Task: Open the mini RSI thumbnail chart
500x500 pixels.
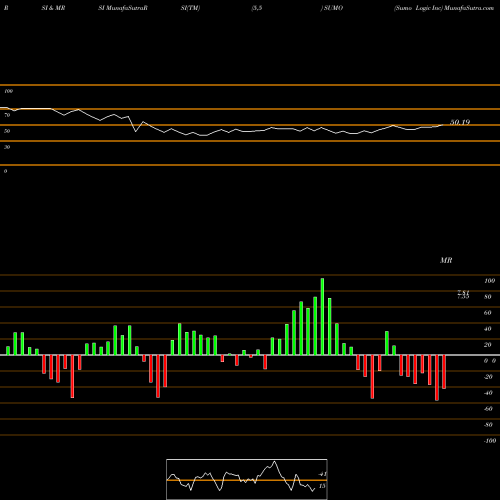Action: (x=247, y=479)
